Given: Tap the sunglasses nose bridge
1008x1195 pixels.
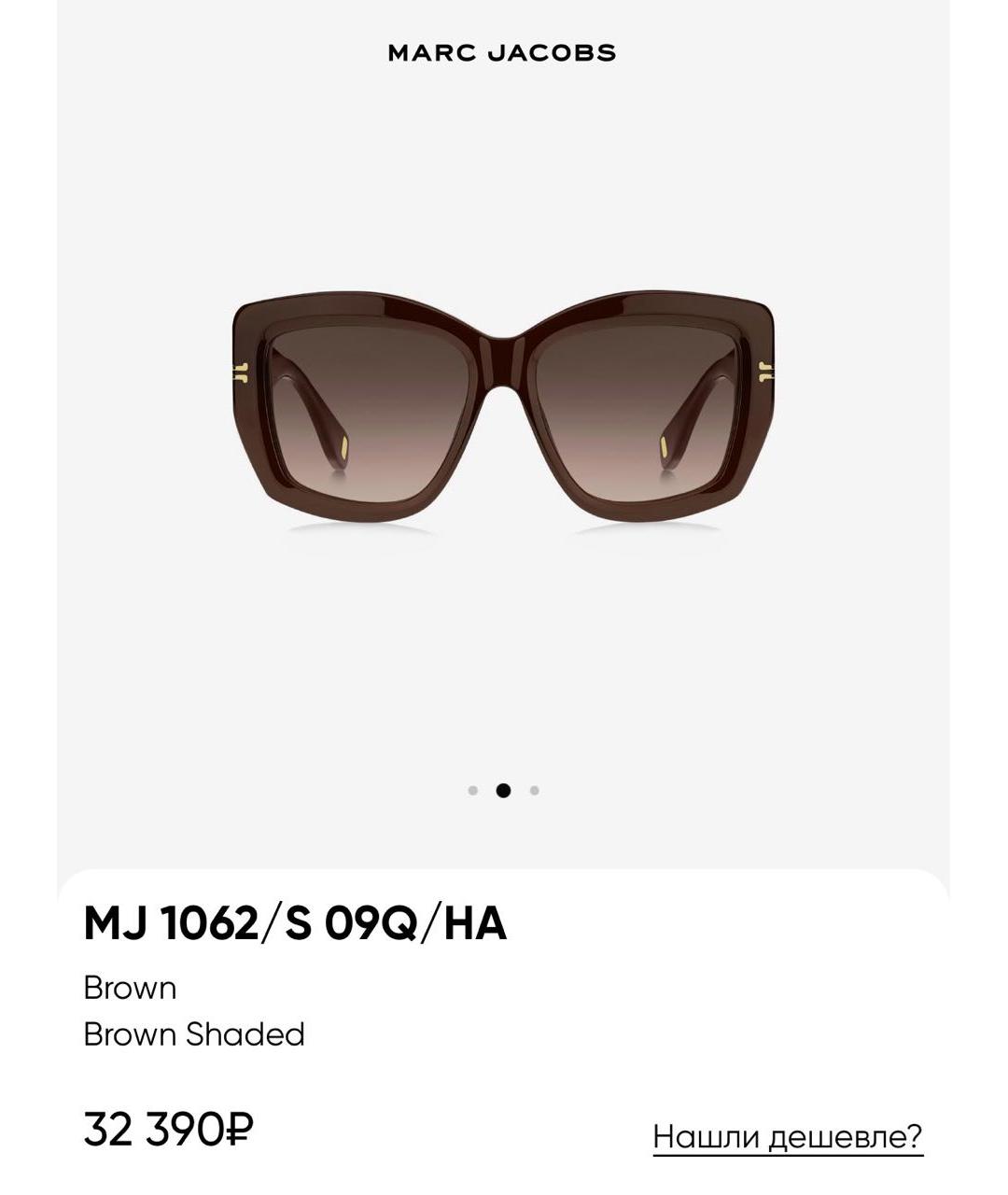Looking at the screenshot, I should tap(503, 359).
